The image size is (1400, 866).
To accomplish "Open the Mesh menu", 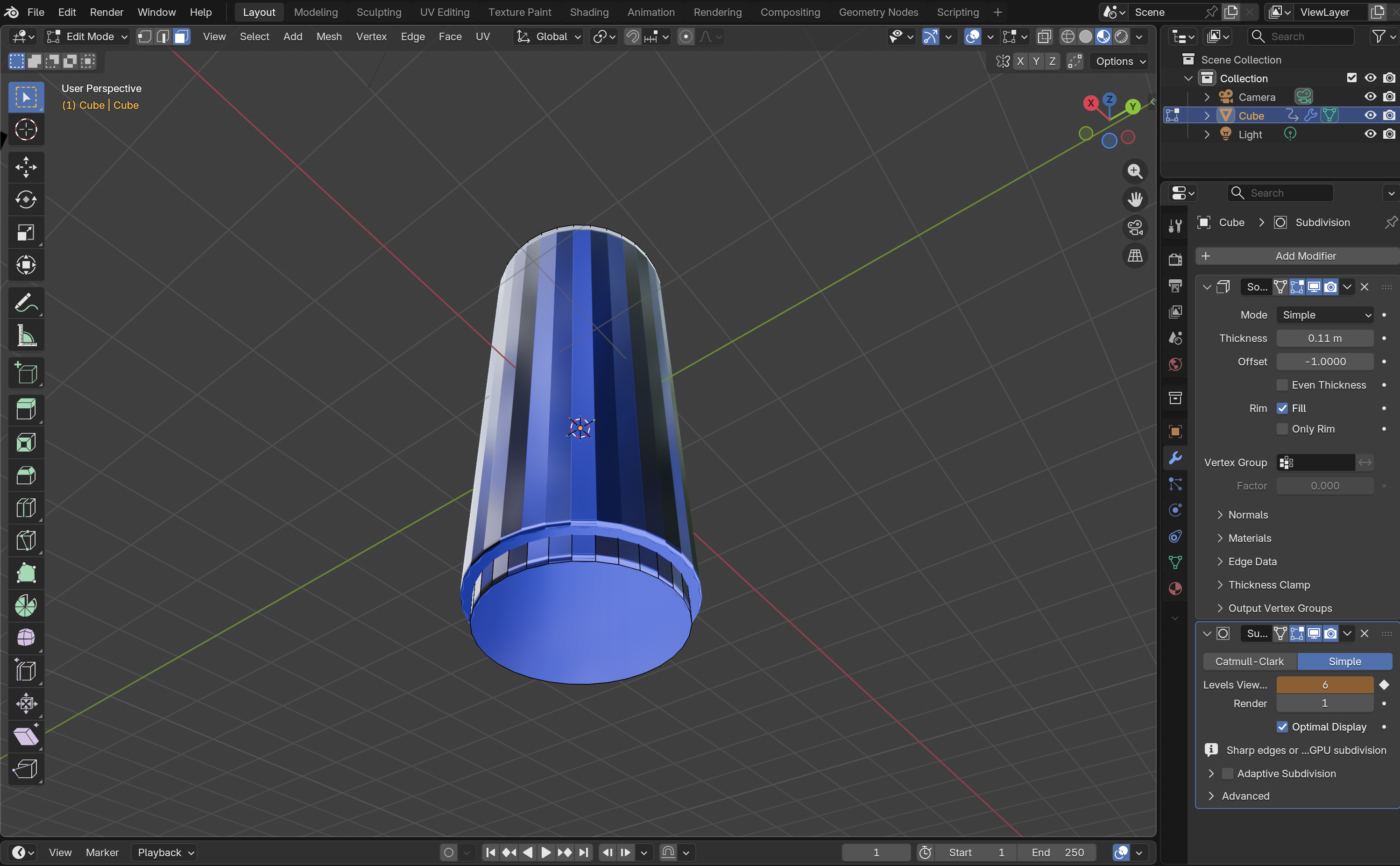I will [329, 36].
